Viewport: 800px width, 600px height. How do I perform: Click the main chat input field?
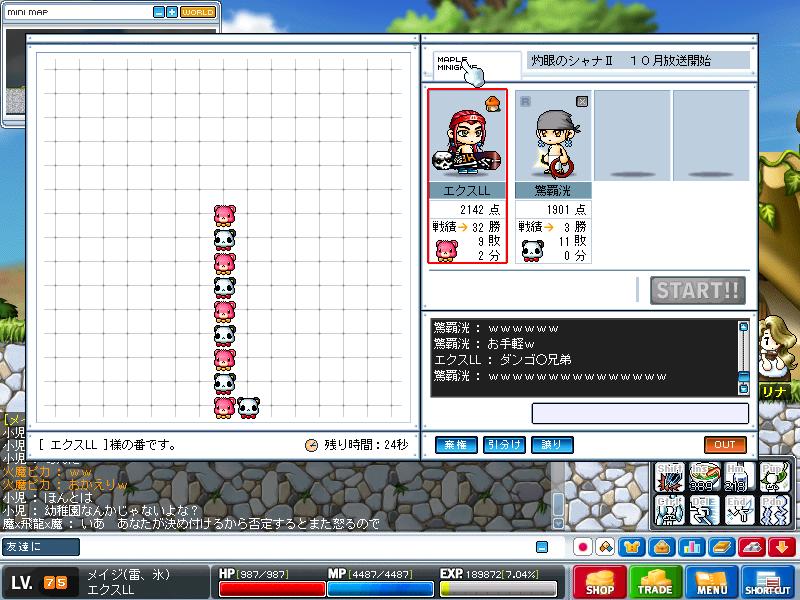coord(306,546)
